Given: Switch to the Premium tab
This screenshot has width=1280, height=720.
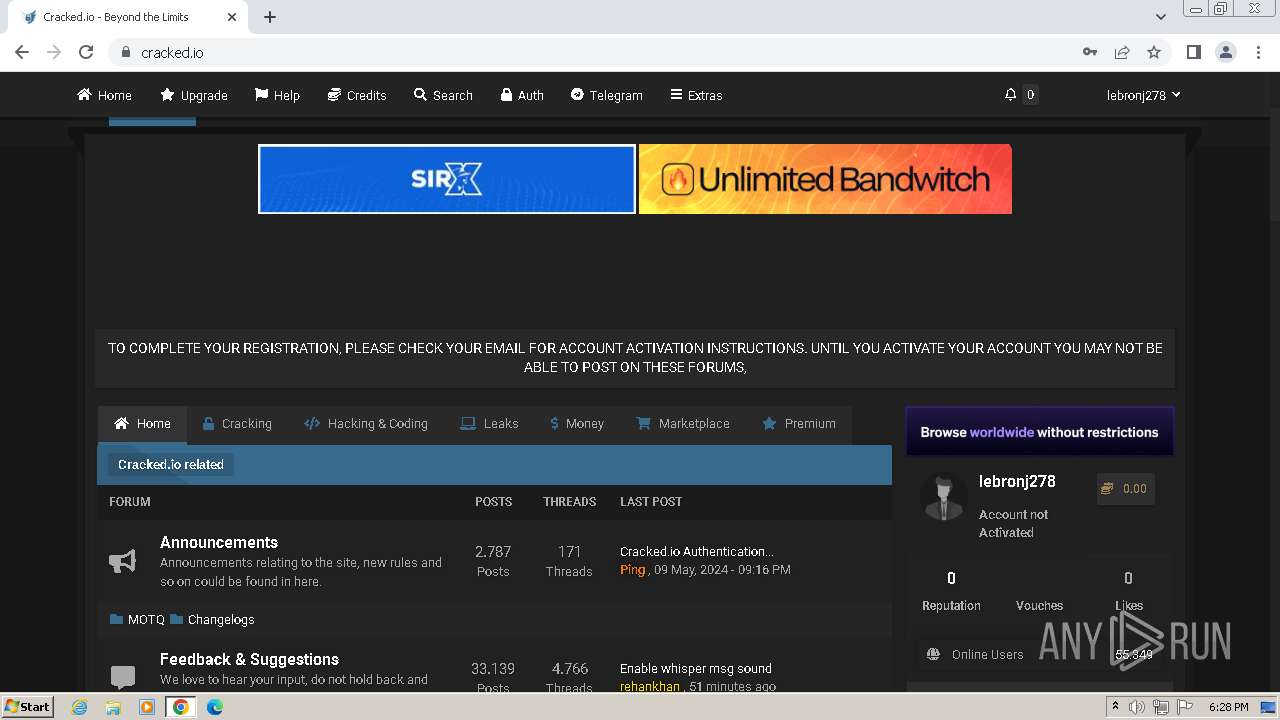Looking at the screenshot, I should [799, 424].
